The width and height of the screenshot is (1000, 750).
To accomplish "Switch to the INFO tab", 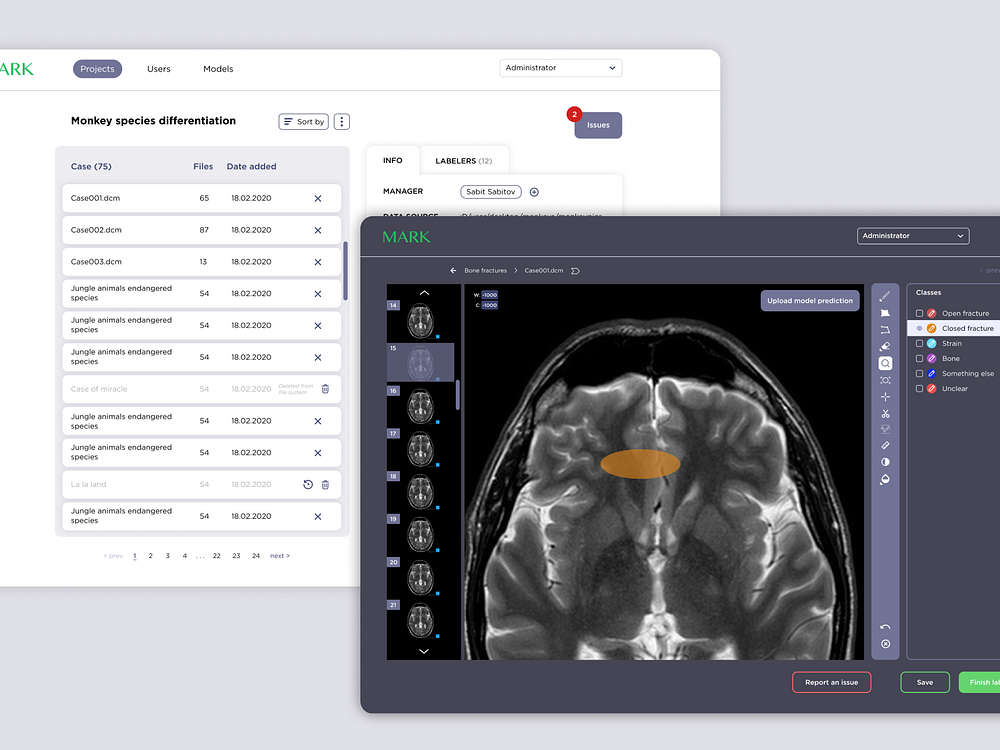I will (x=393, y=160).
